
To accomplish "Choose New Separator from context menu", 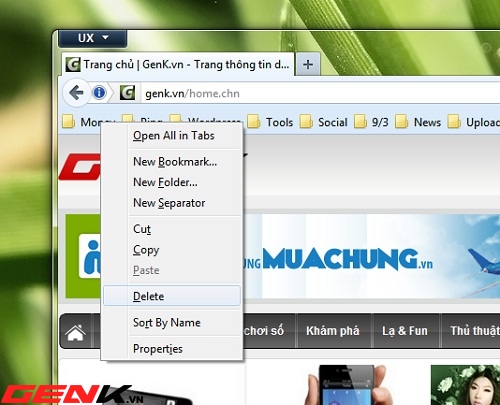I will click(x=172, y=203).
